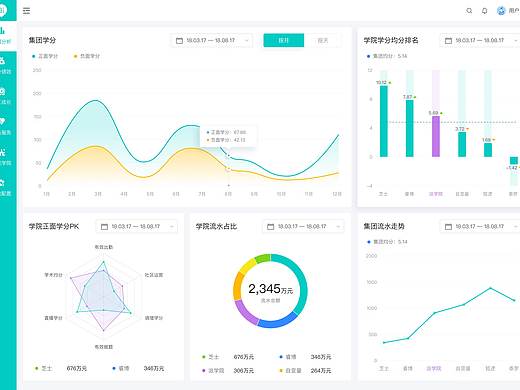Viewport: 520px width, 390px height.
Task: Click the 学院学分均分排名 card title
Action: pyautogui.click(x=391, y=40)
